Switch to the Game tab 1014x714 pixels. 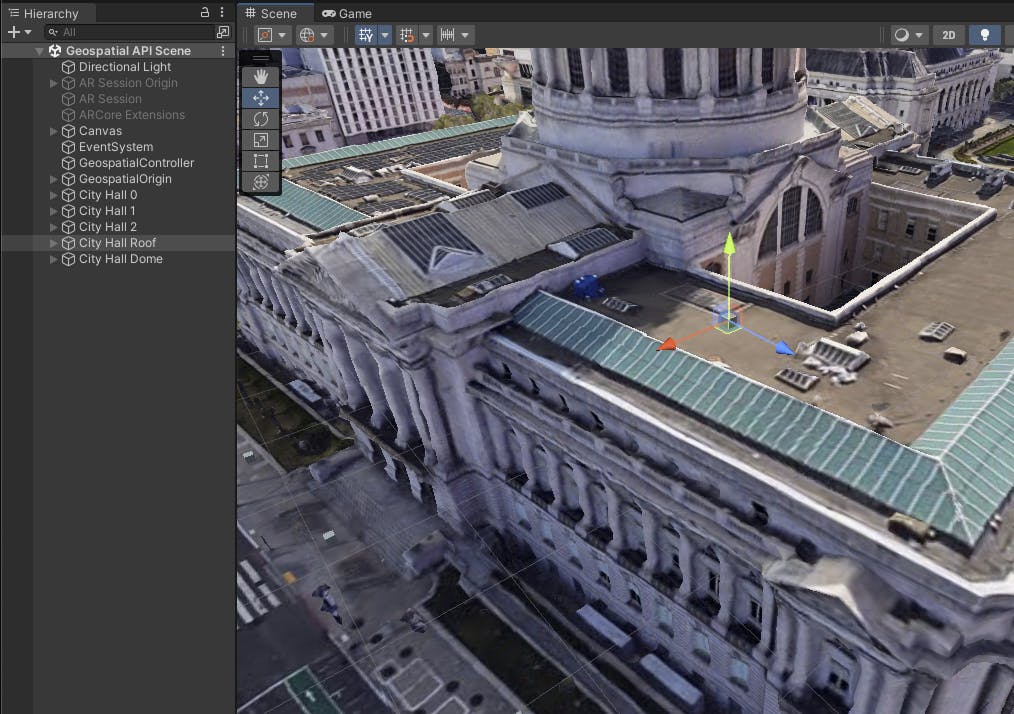347,13
